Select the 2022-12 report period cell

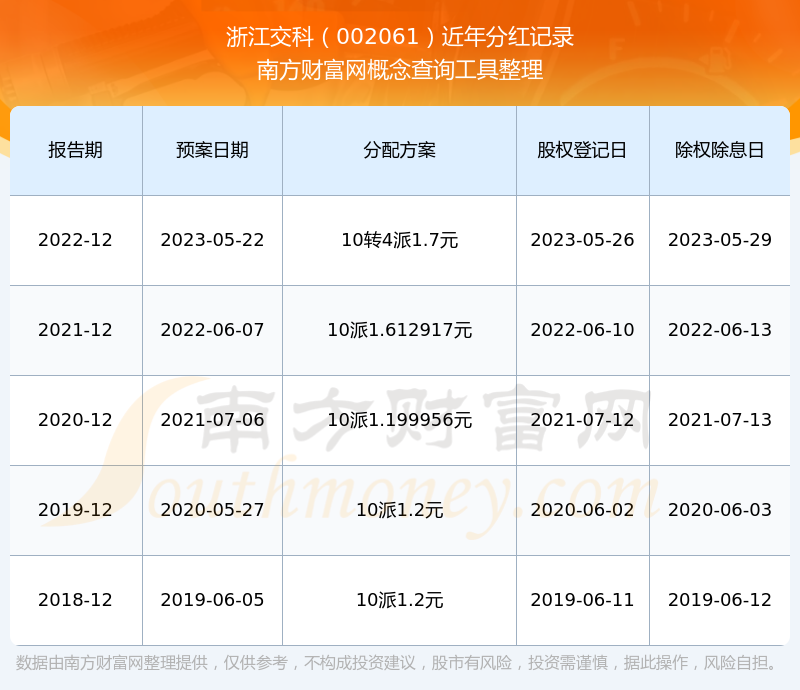(x=76, y=240)
